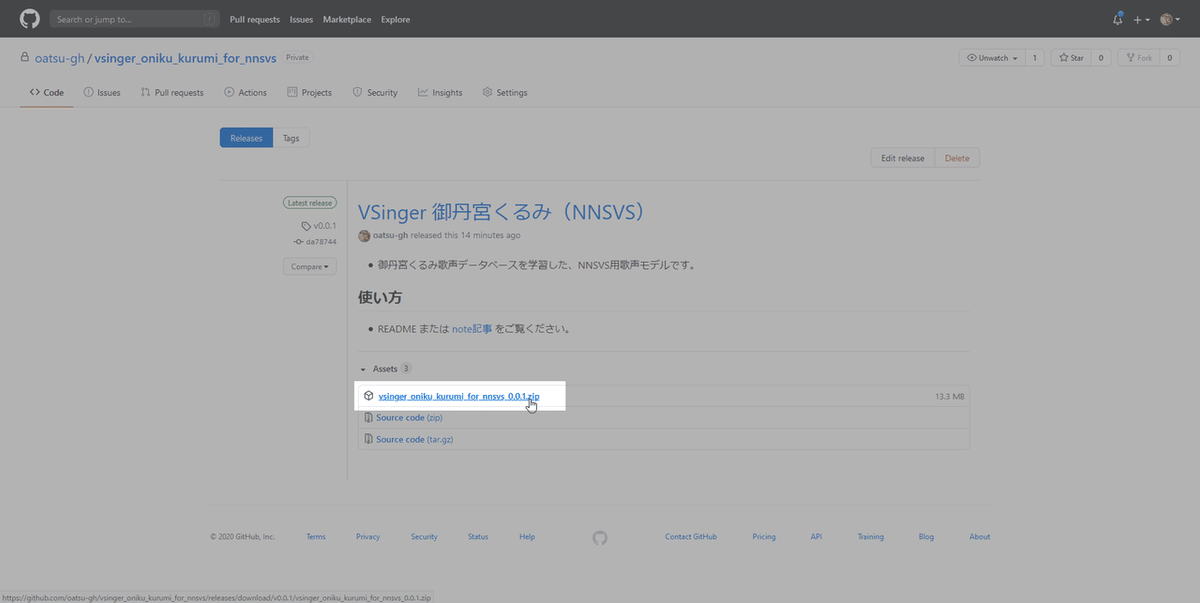Open footer About link
1200x603 pixels.
[980, 537]
